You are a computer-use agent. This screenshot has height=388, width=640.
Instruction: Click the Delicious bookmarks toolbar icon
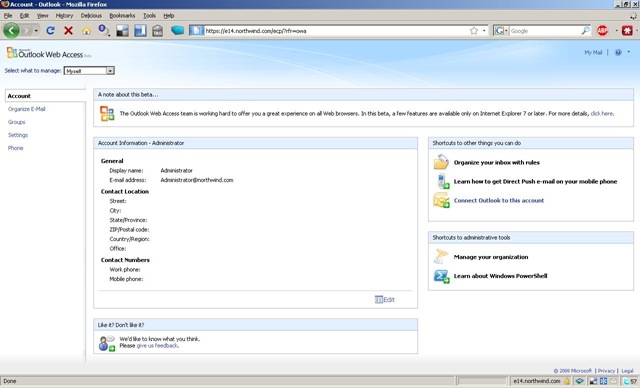[x=122, y=31]
